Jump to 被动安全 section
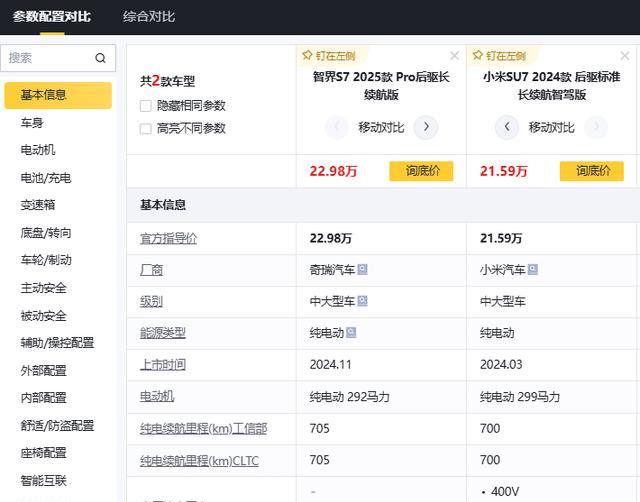 coord(43,315)
